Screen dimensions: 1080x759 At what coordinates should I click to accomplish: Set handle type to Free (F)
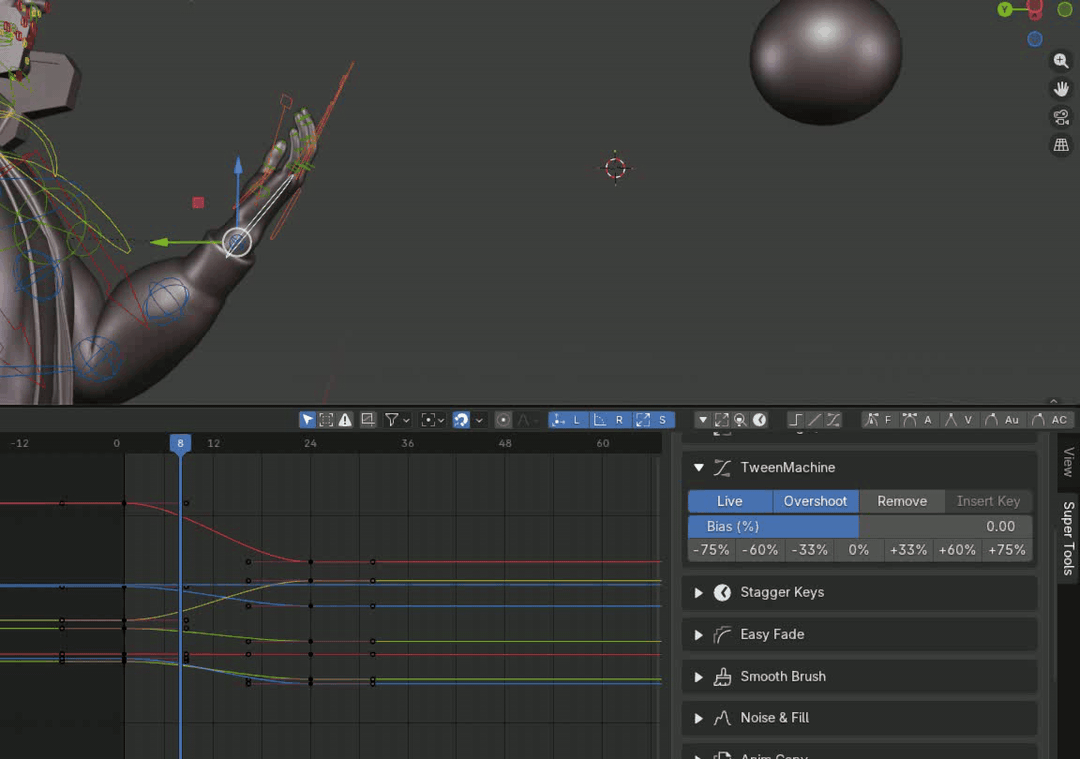[879, 419]
